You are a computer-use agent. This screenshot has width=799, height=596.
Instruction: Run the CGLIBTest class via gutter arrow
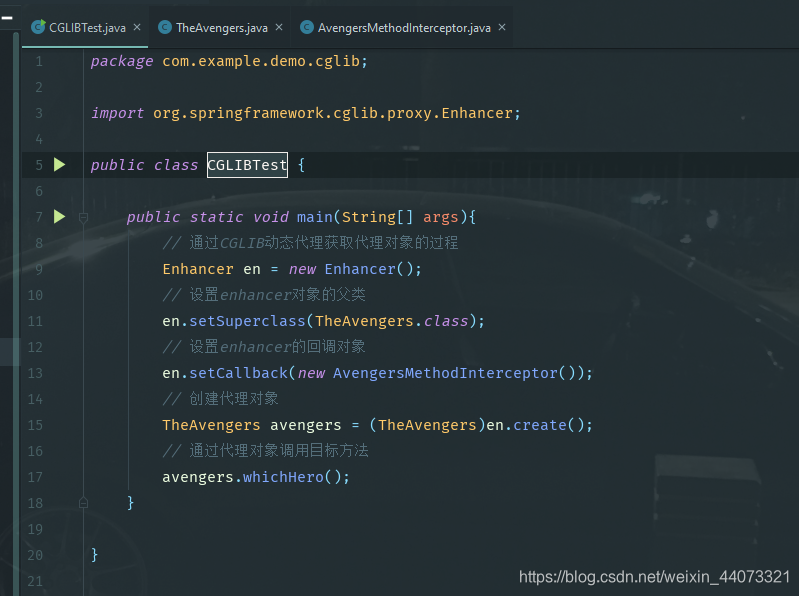click(x=60, y=165)
